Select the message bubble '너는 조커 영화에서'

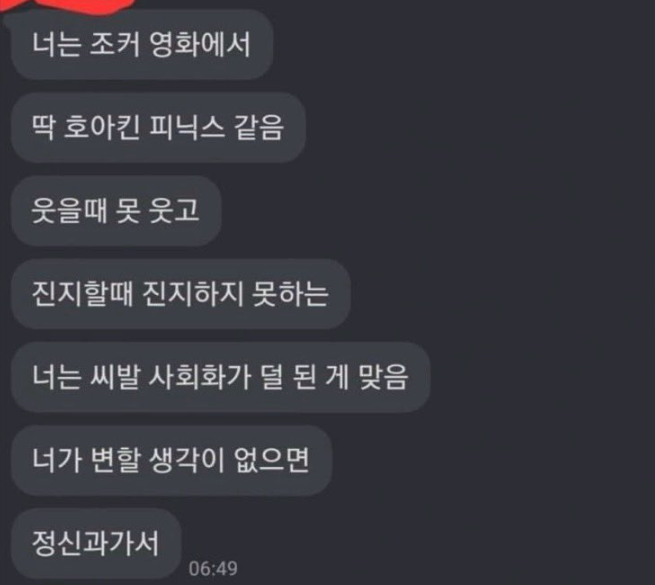[142, 44]
